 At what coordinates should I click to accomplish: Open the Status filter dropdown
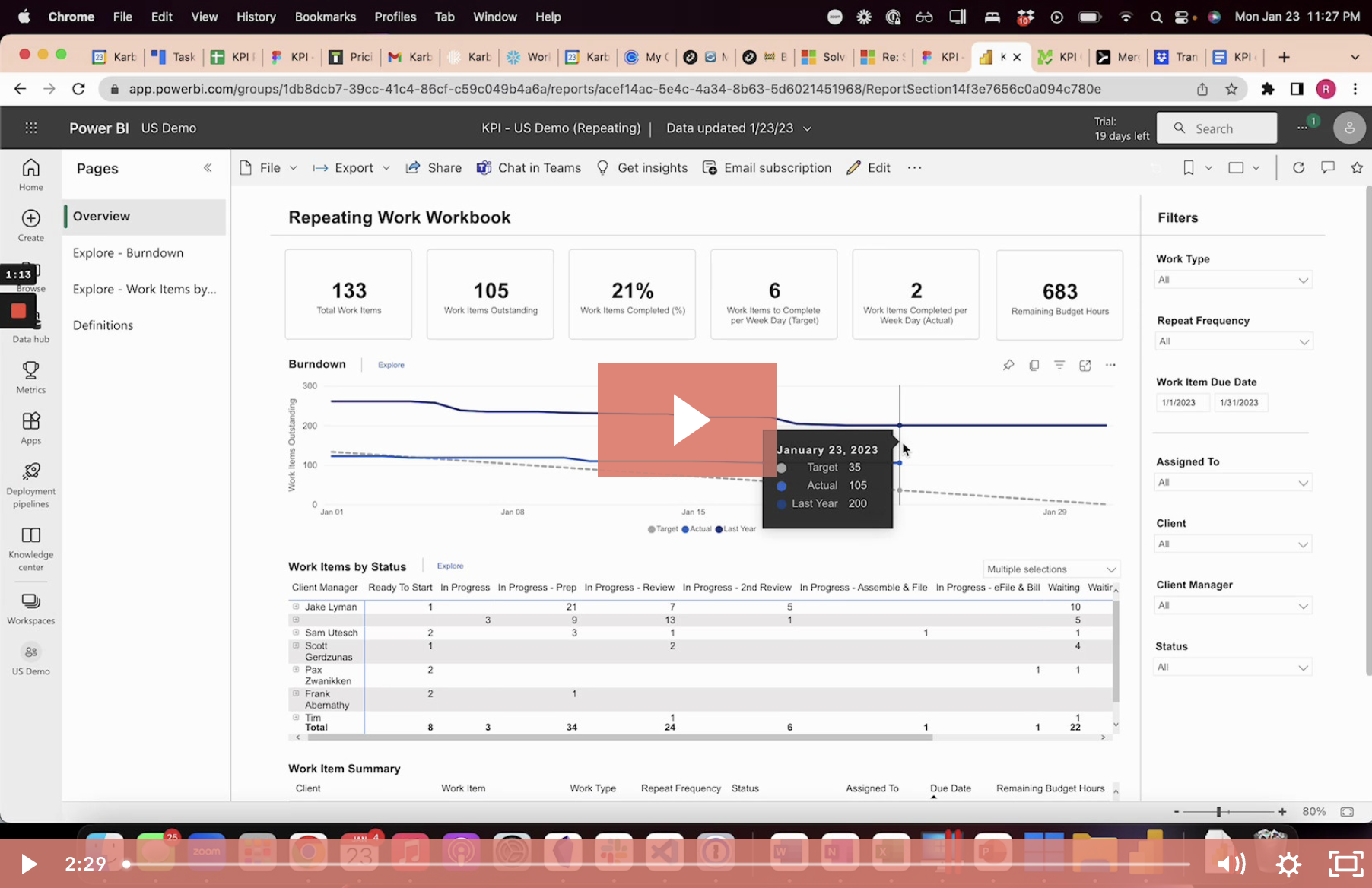point(1233,668)
